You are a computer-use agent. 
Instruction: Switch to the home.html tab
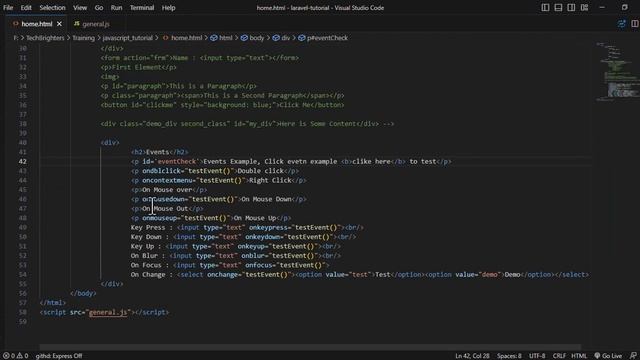[37, 24]
